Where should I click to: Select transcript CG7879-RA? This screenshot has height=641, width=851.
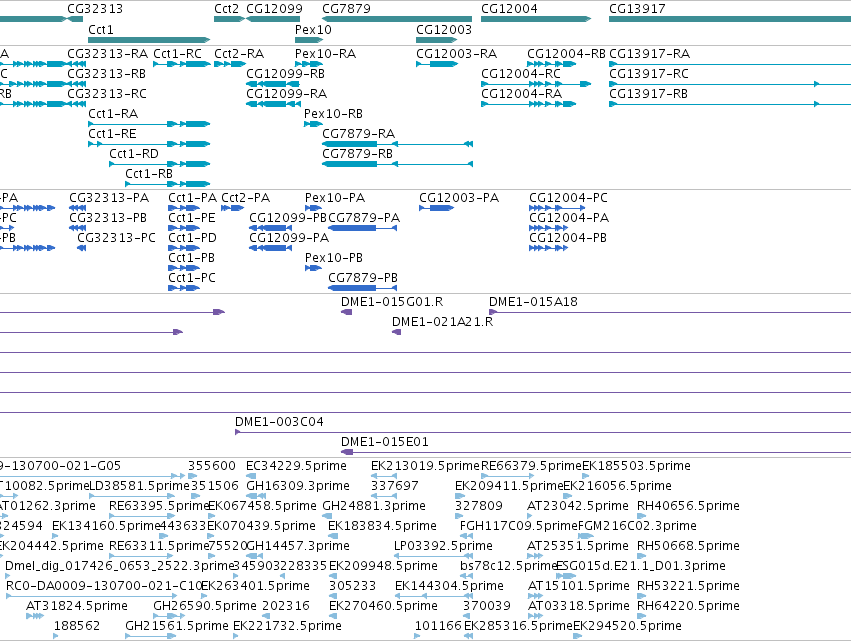point(397,144)
